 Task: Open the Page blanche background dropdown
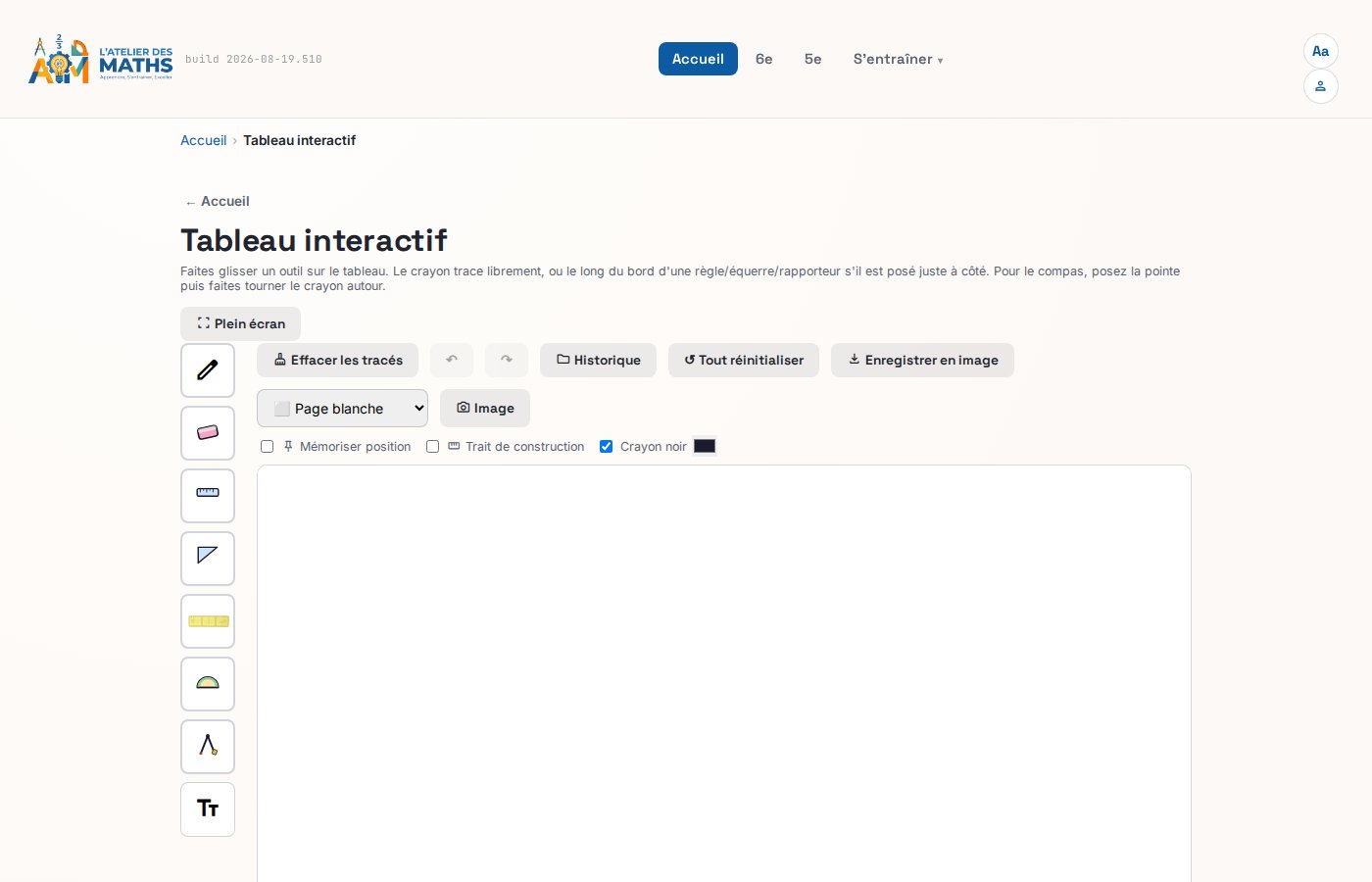point(342,409)
